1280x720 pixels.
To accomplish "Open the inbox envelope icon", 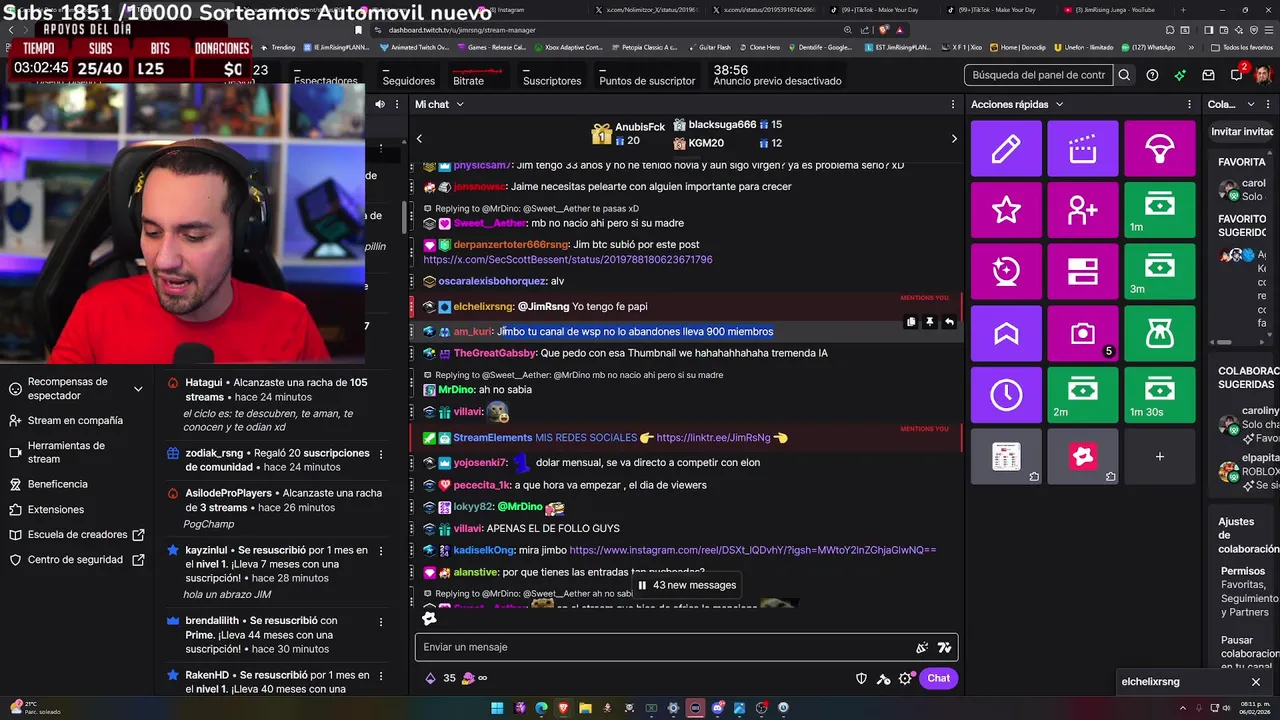I will pyautogui.click(x=1208, y=75).
